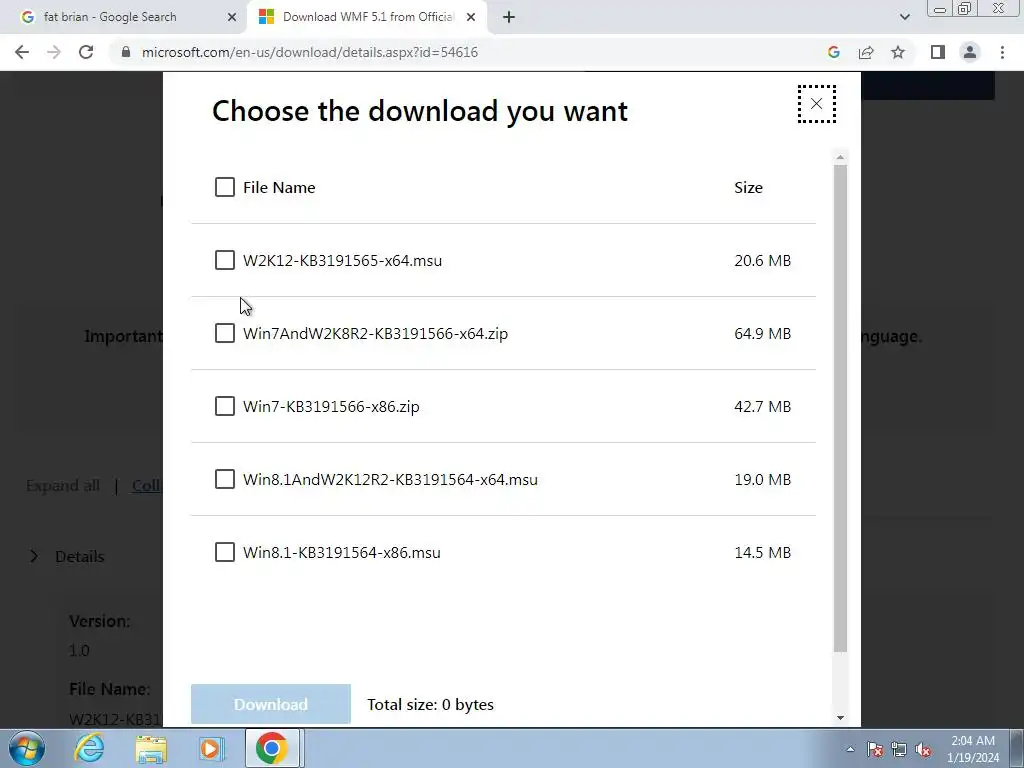1024x768 pixels.
Task: Launch Internet Explorer from taskbar
Action: tap(89, 748)
